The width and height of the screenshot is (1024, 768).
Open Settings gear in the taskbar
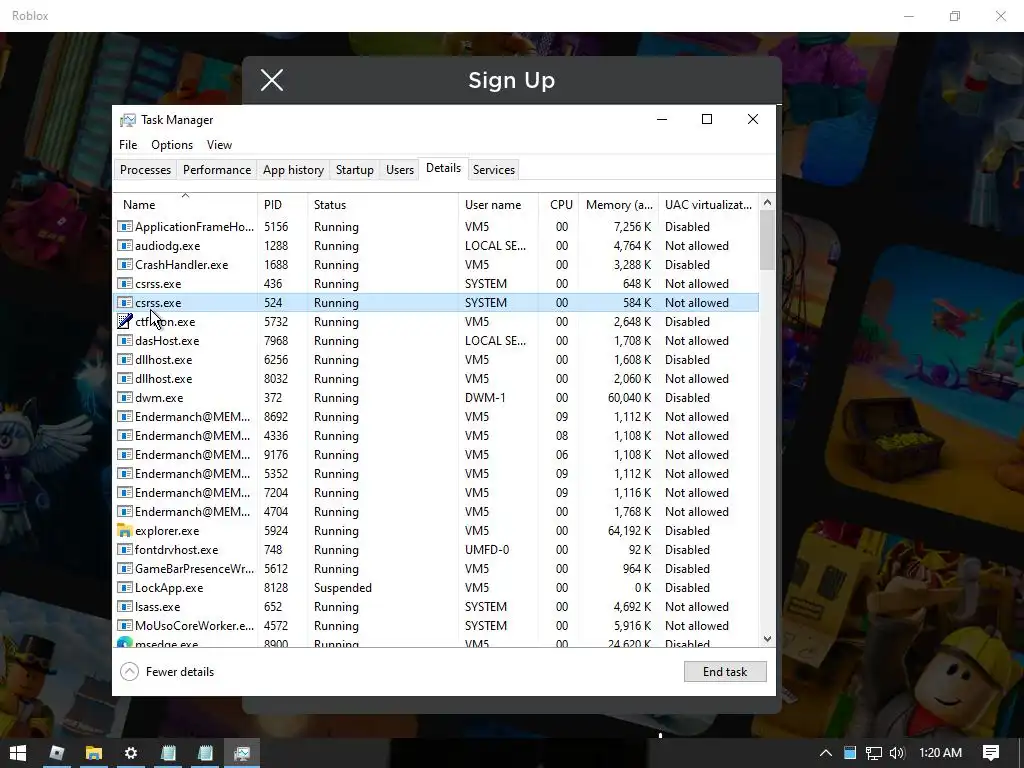point(131,753)
